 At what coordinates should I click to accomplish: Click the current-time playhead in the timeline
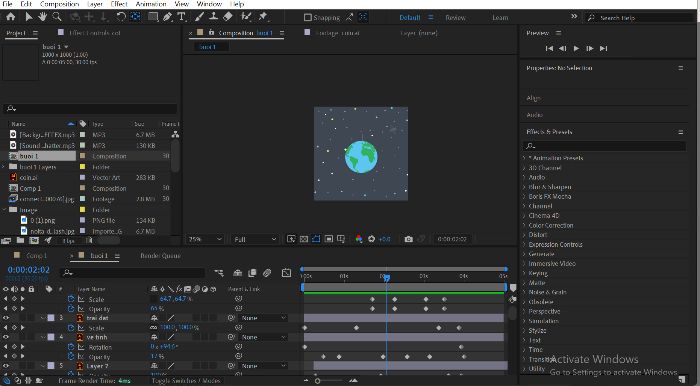(387, 278)
